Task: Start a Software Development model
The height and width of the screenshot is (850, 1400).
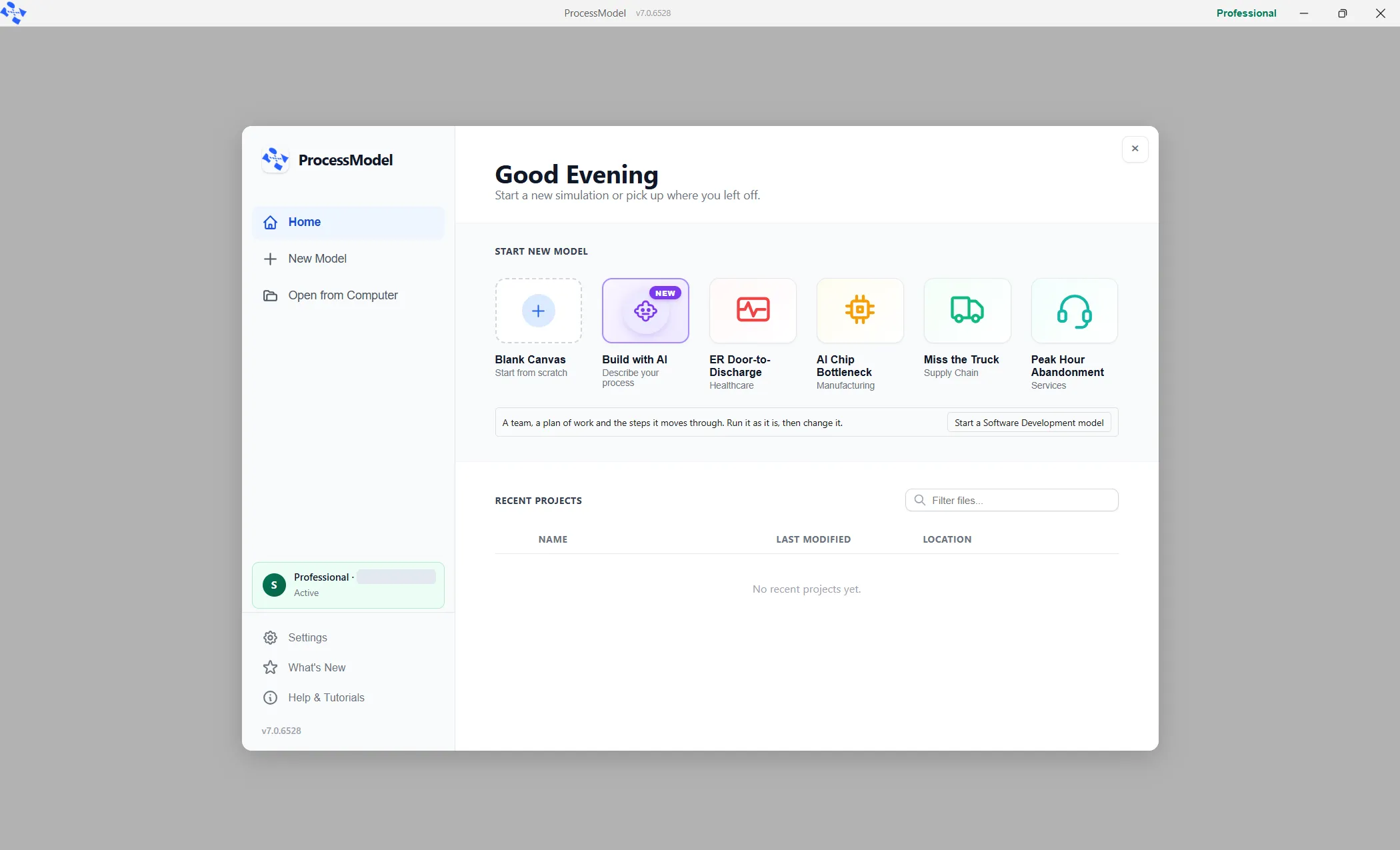Action: (x=1029, y=423)
